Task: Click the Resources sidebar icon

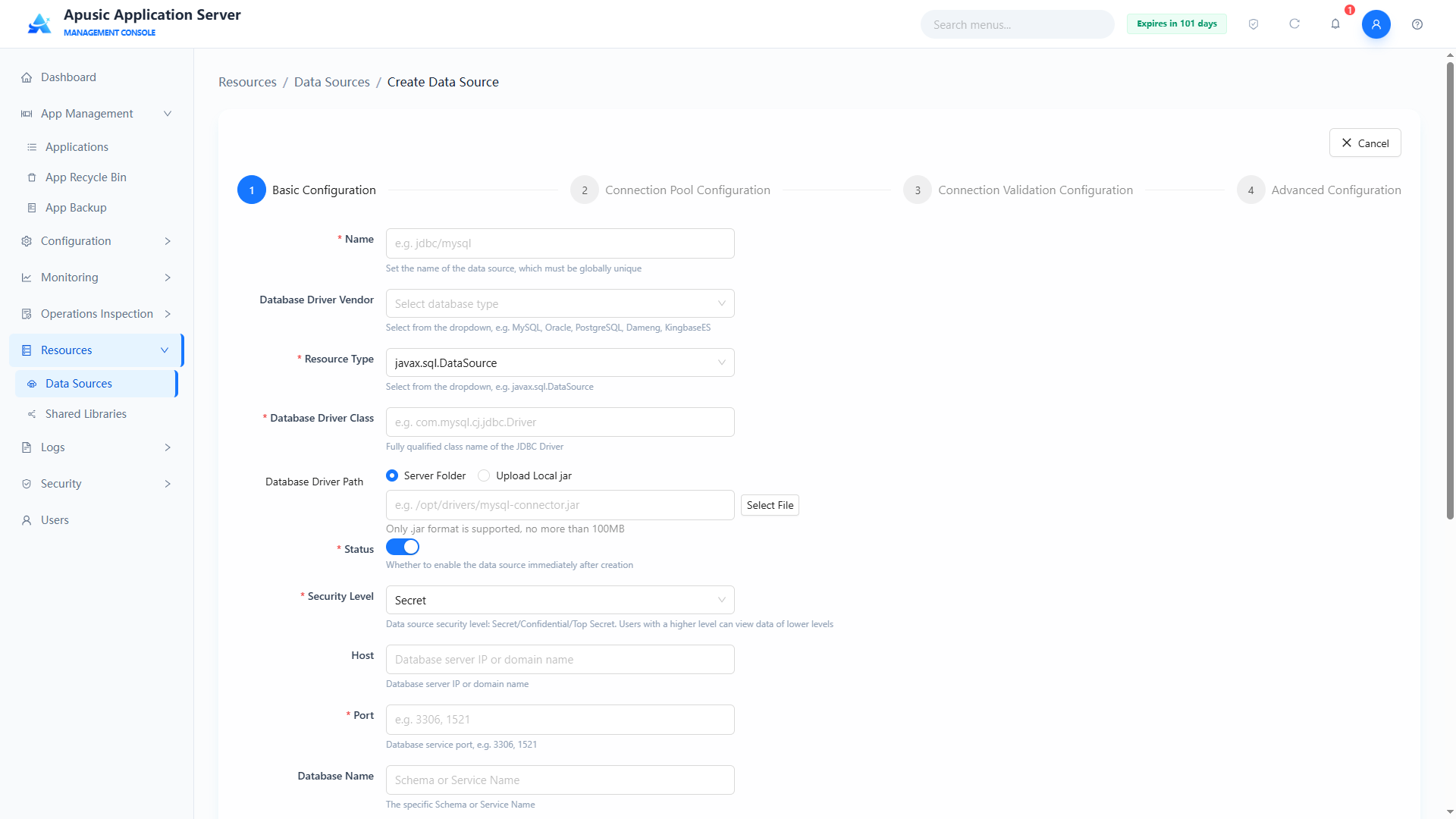Action: click(27, 350)
